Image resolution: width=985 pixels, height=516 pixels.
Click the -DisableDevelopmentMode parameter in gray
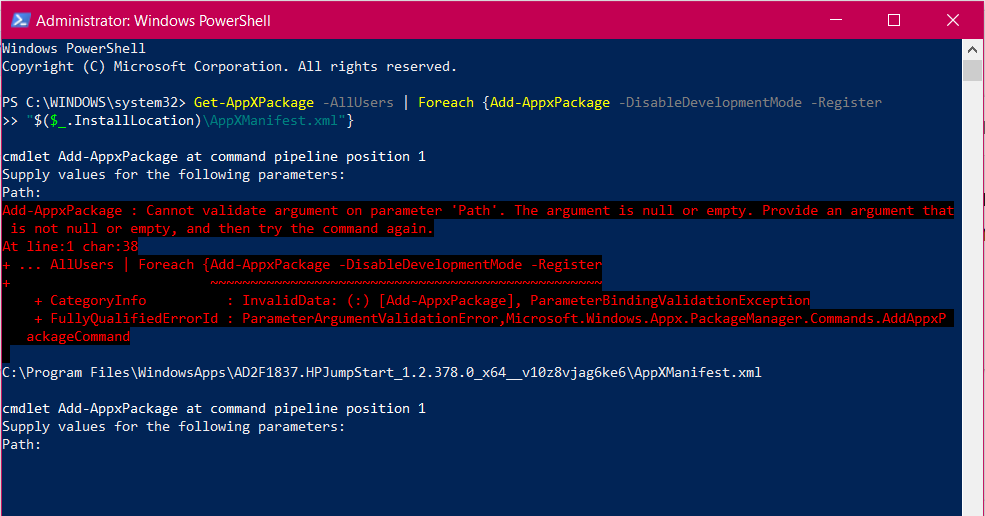710,102
